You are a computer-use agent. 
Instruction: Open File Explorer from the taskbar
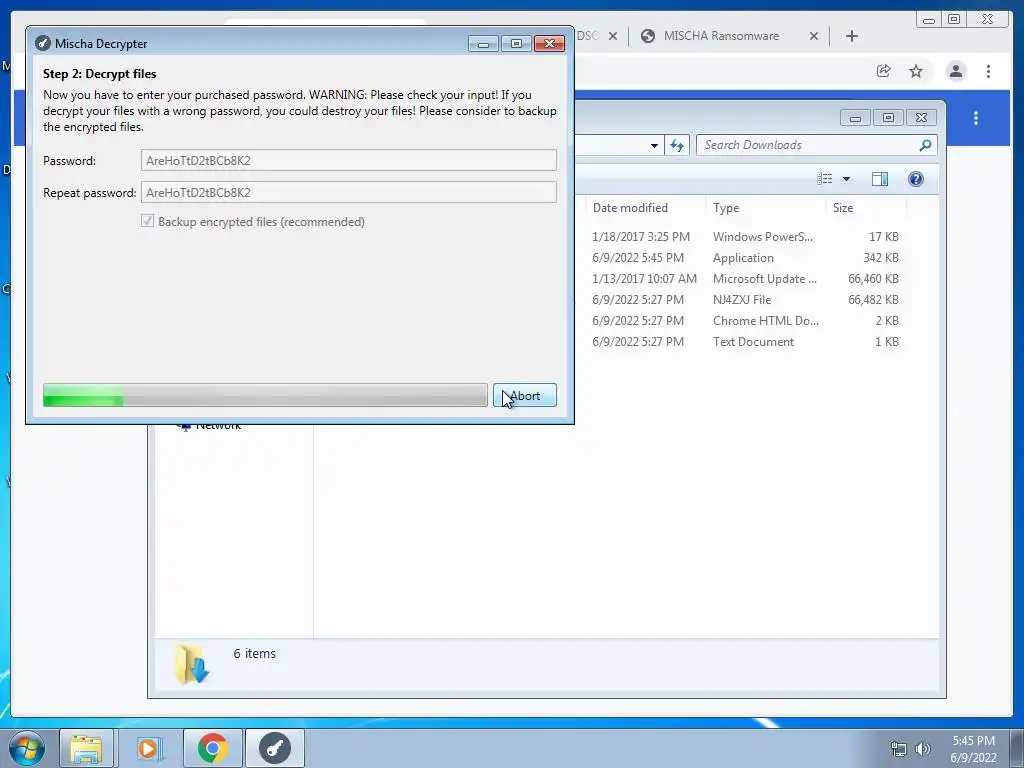click(86, 748)
